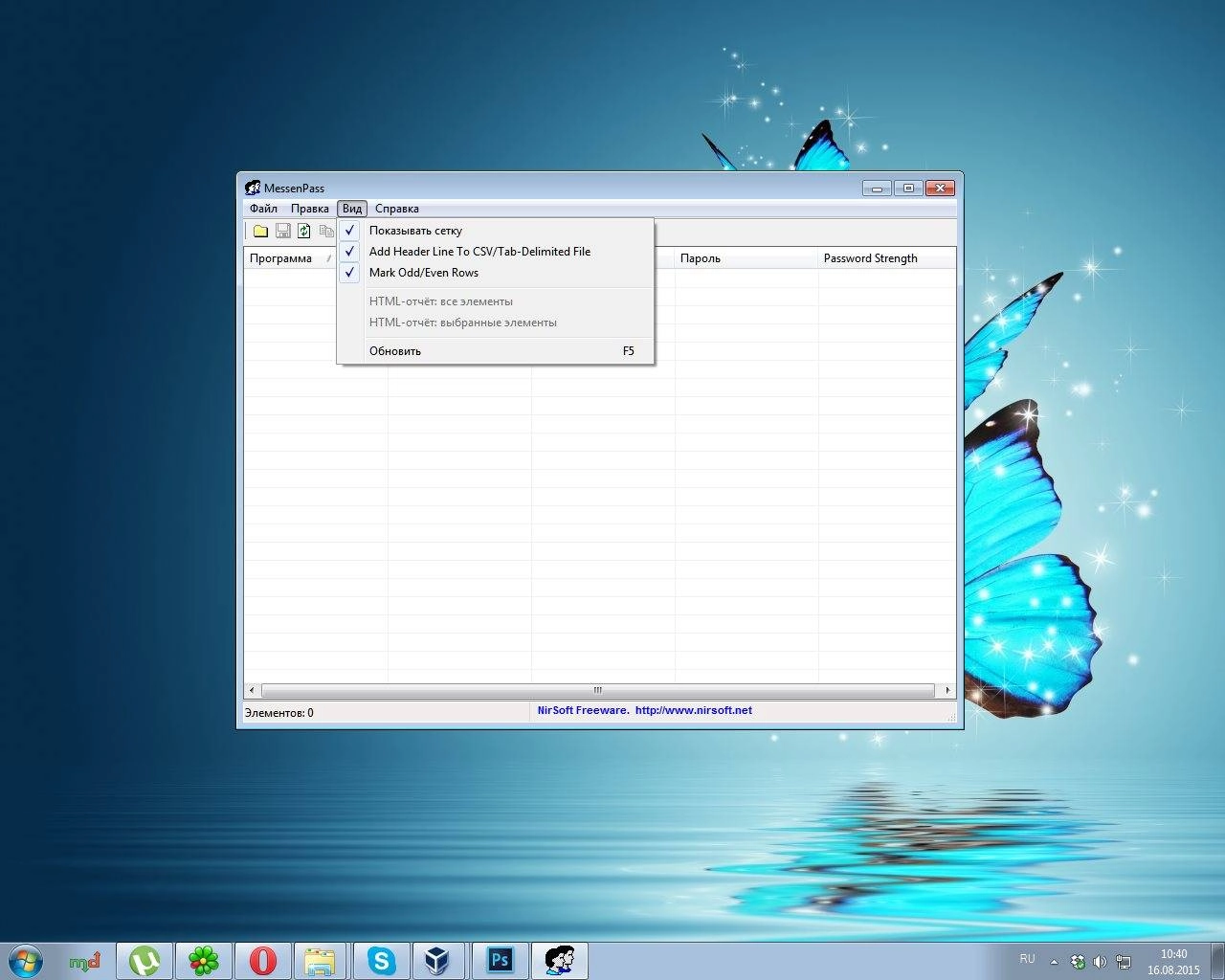Choose 'Обновить' F5 menu entry
This screenshot has height=980, width=1225.
(x=496, y=351)
